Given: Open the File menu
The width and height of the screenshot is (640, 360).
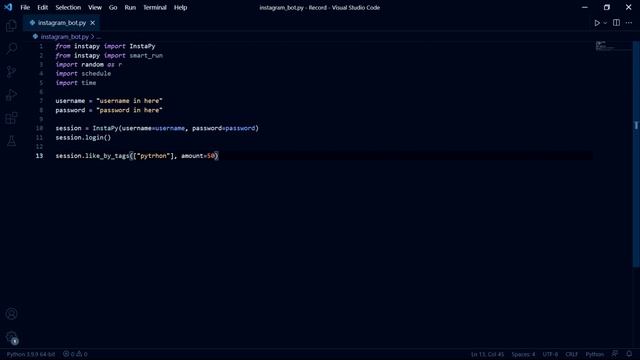Looking at the screenshot, I should [x=25, y=7].
